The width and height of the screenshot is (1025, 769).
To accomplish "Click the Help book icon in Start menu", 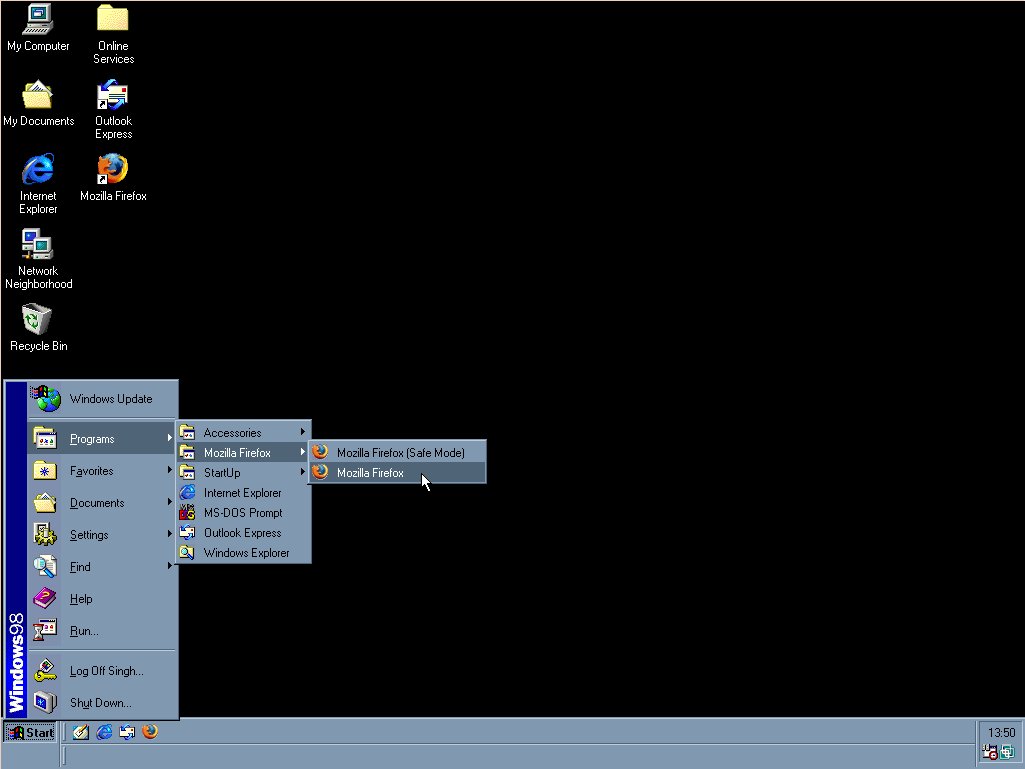I will pos(45,598).
